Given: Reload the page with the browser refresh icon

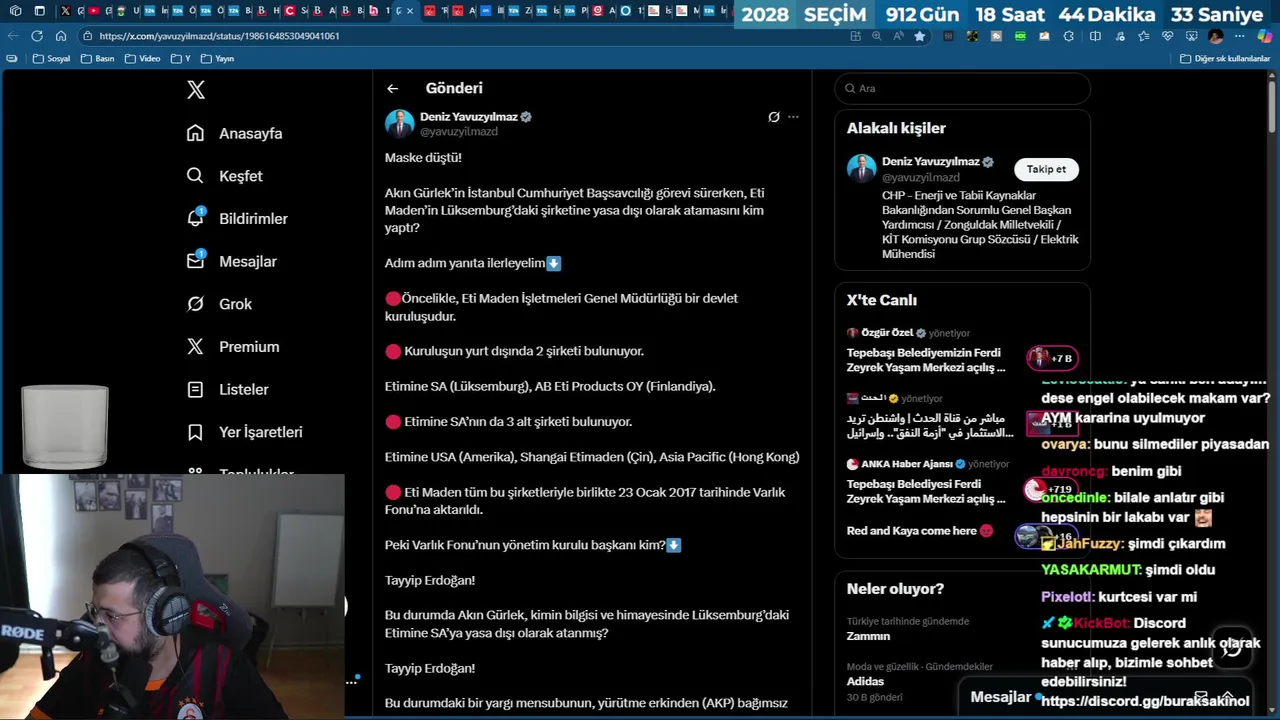Looking at the screenshot, I should (x=37, y=36).
